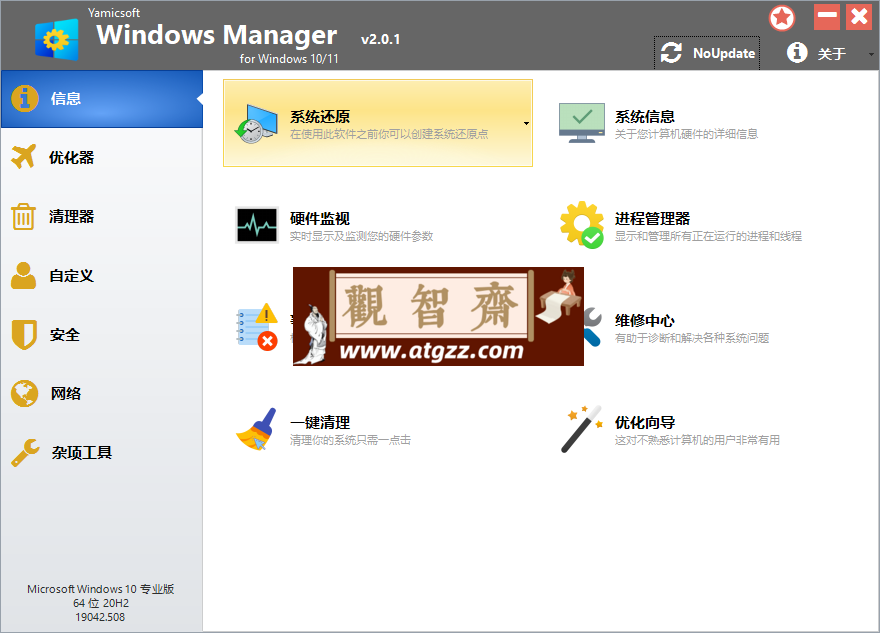Click the globe icon for 网络
Image resolution: width=880 pixels, height=633 pixels.
(25, 394)
